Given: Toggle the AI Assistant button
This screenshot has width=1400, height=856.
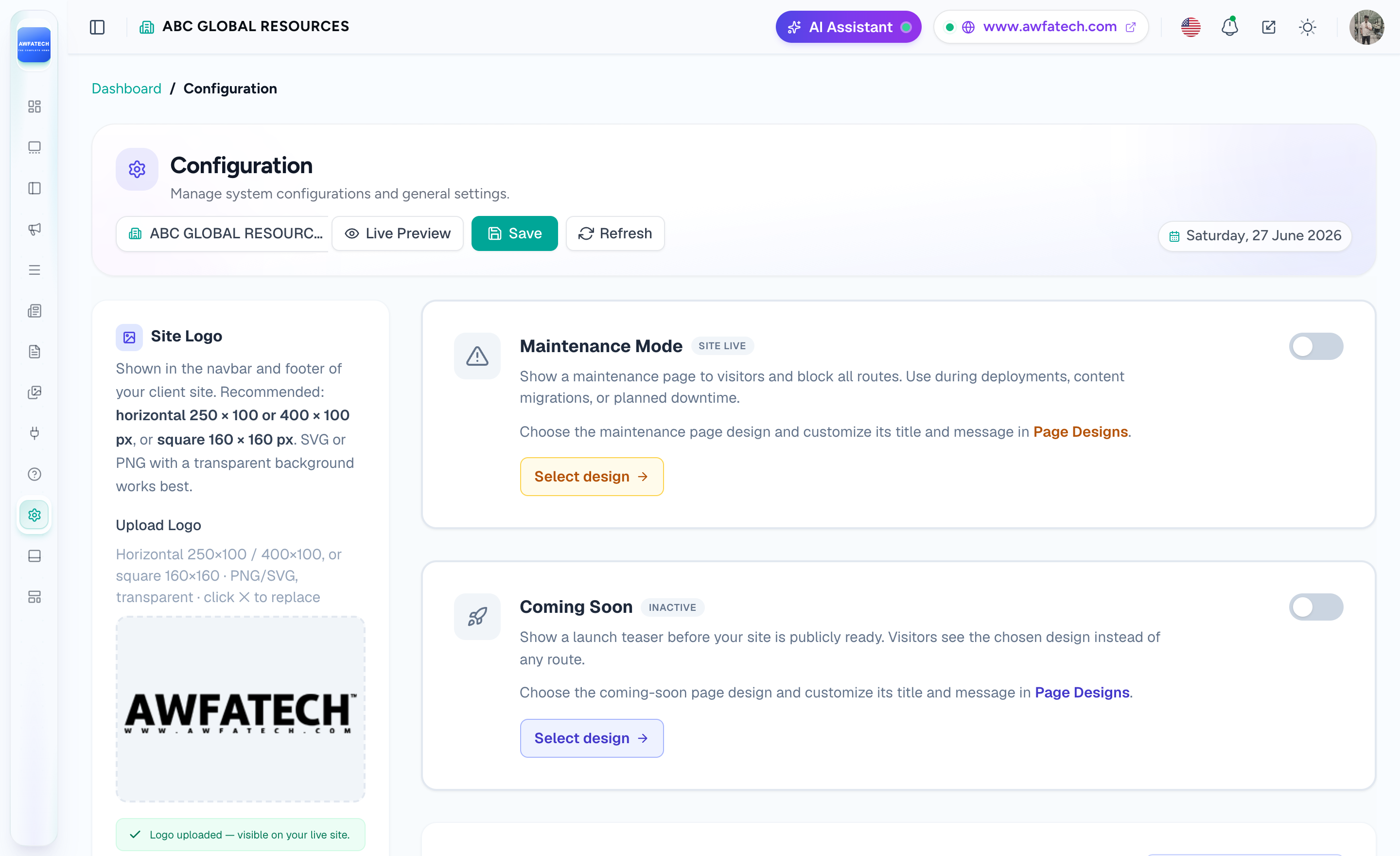Looking at the screenshot, I should coord(848,27).
